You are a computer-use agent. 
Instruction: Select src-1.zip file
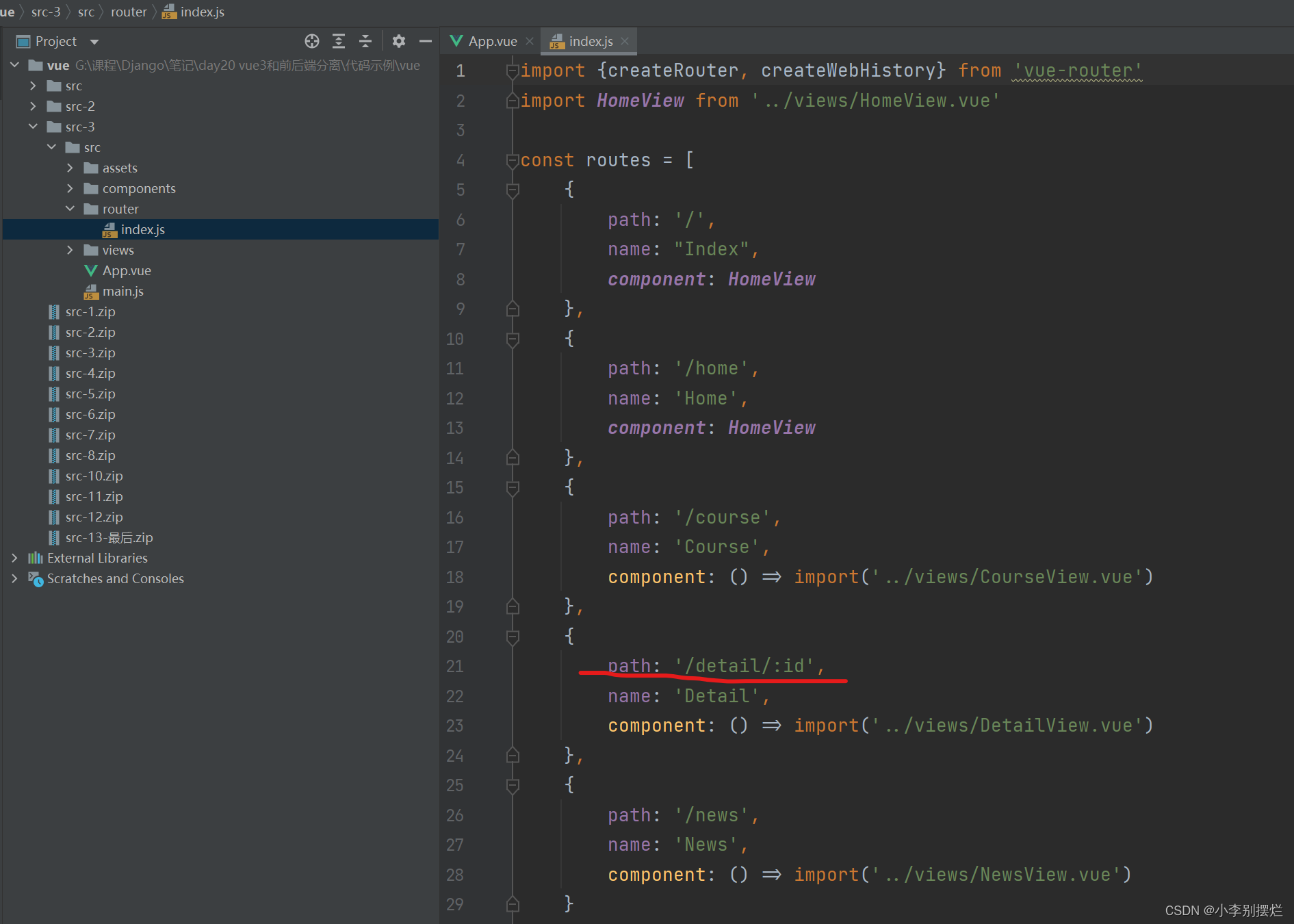(x=90, y=311)
